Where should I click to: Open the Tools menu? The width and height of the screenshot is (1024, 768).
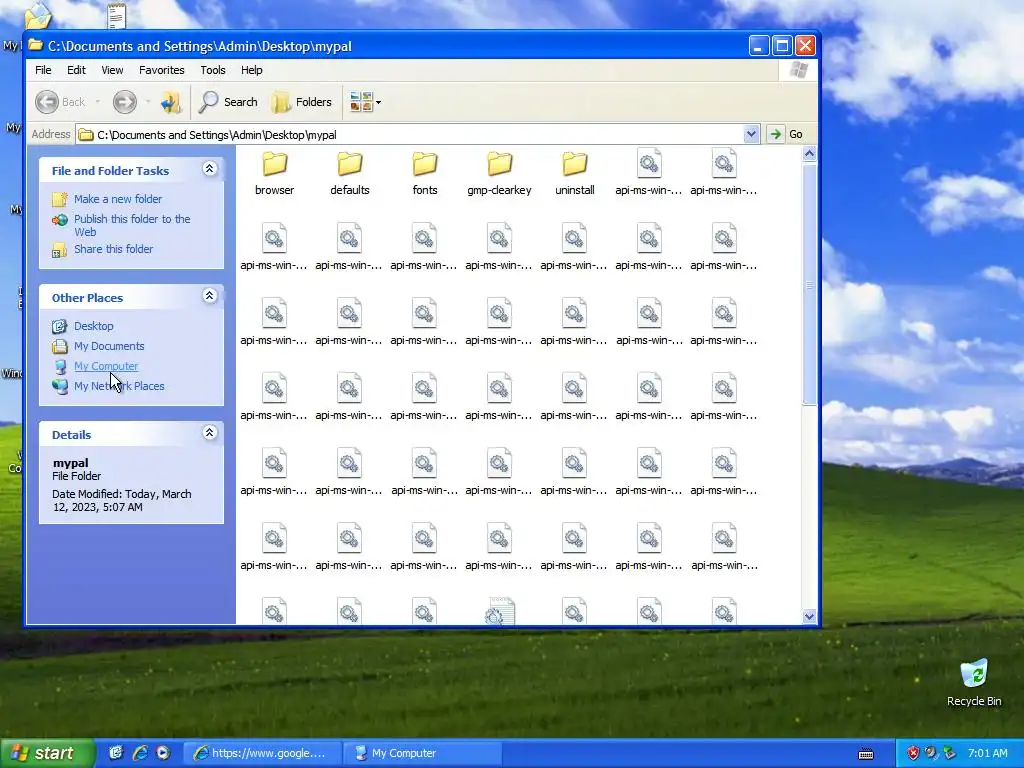[212, 70]
